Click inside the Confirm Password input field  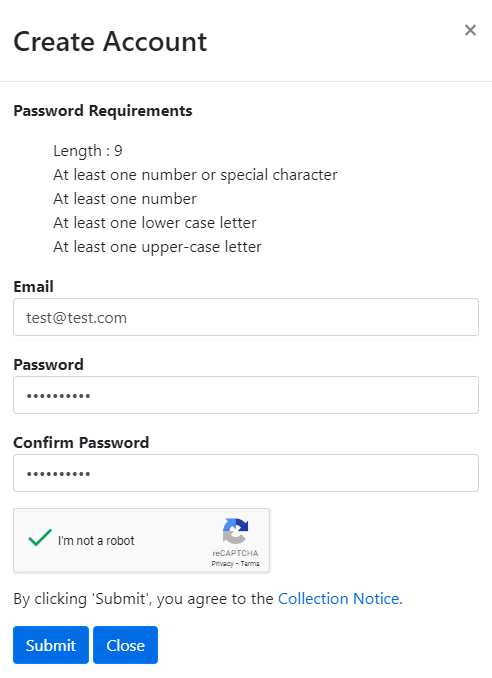pyautogui.click(x=246, y=473)
